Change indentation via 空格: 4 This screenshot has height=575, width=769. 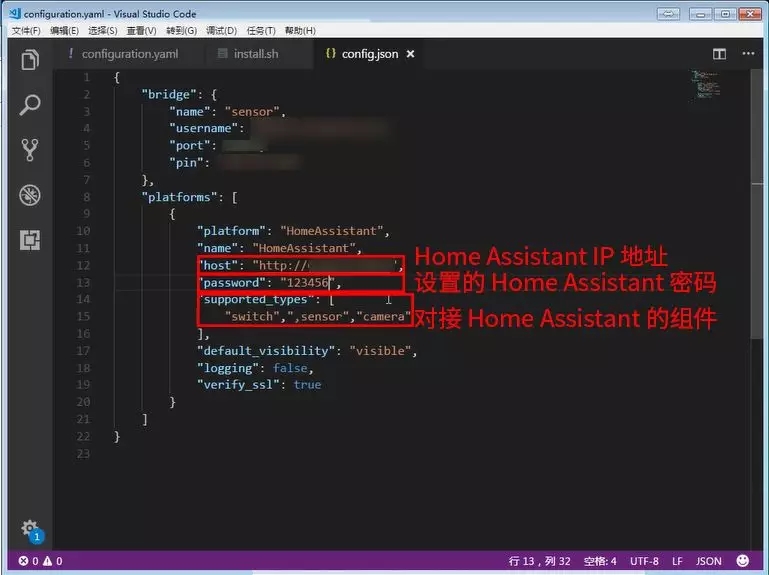click(x=600, y=561)
